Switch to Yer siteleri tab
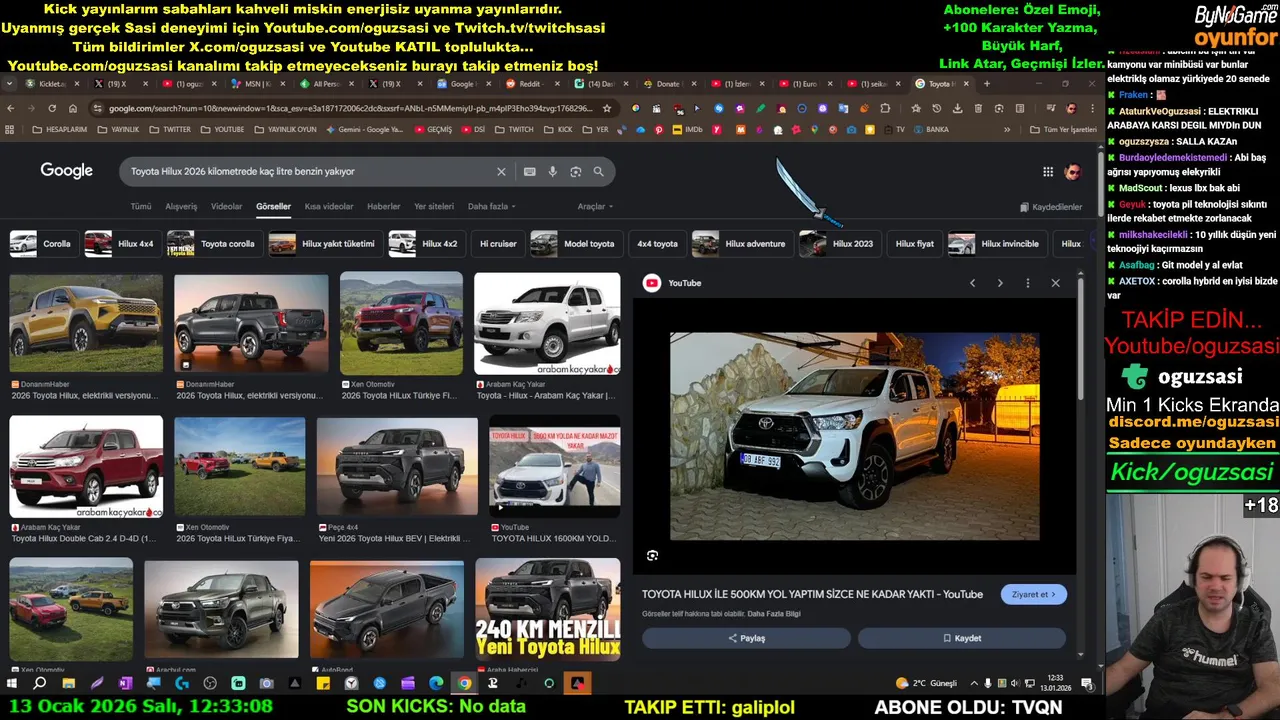Image resolution: width=1280 pixels, height=720 pixels. [x=434, y=206]
